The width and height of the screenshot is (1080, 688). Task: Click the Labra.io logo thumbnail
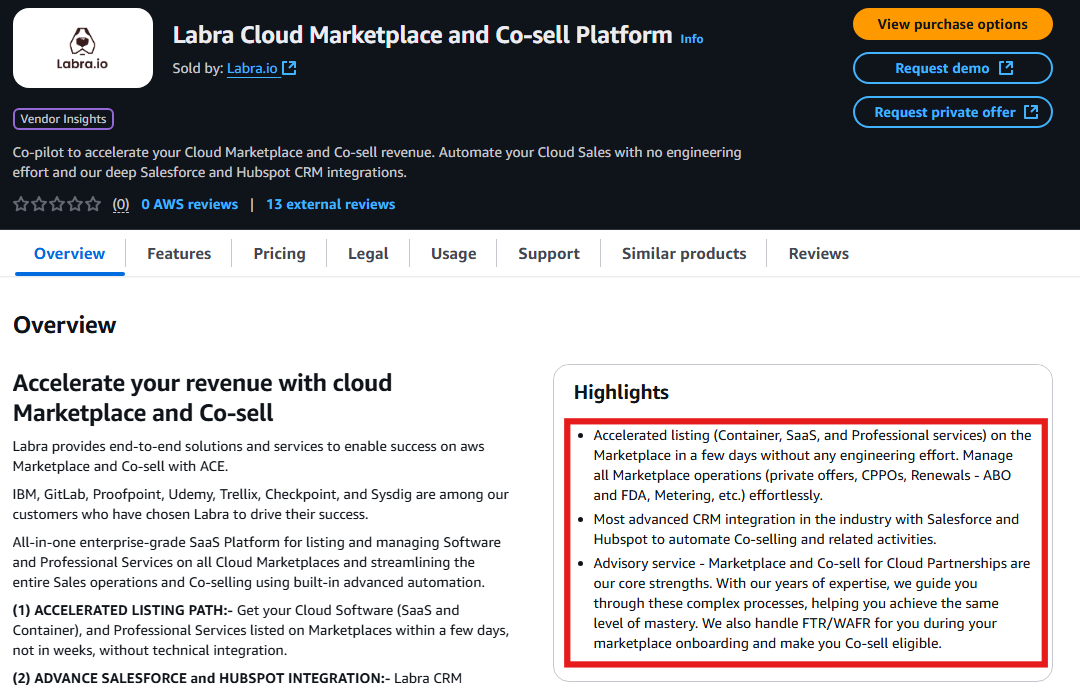(x=83, y=48)
